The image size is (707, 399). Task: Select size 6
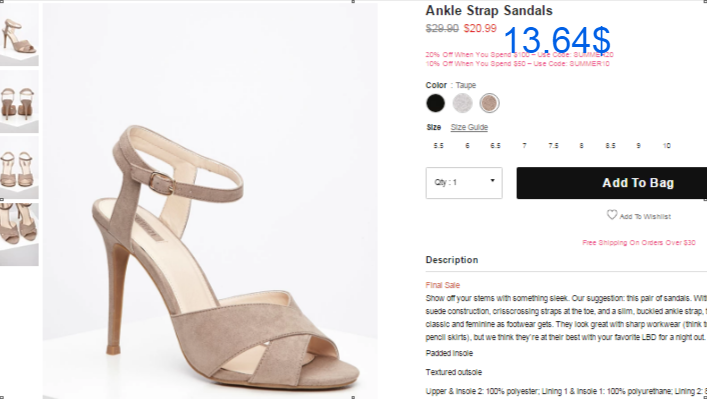click(467, 146)
